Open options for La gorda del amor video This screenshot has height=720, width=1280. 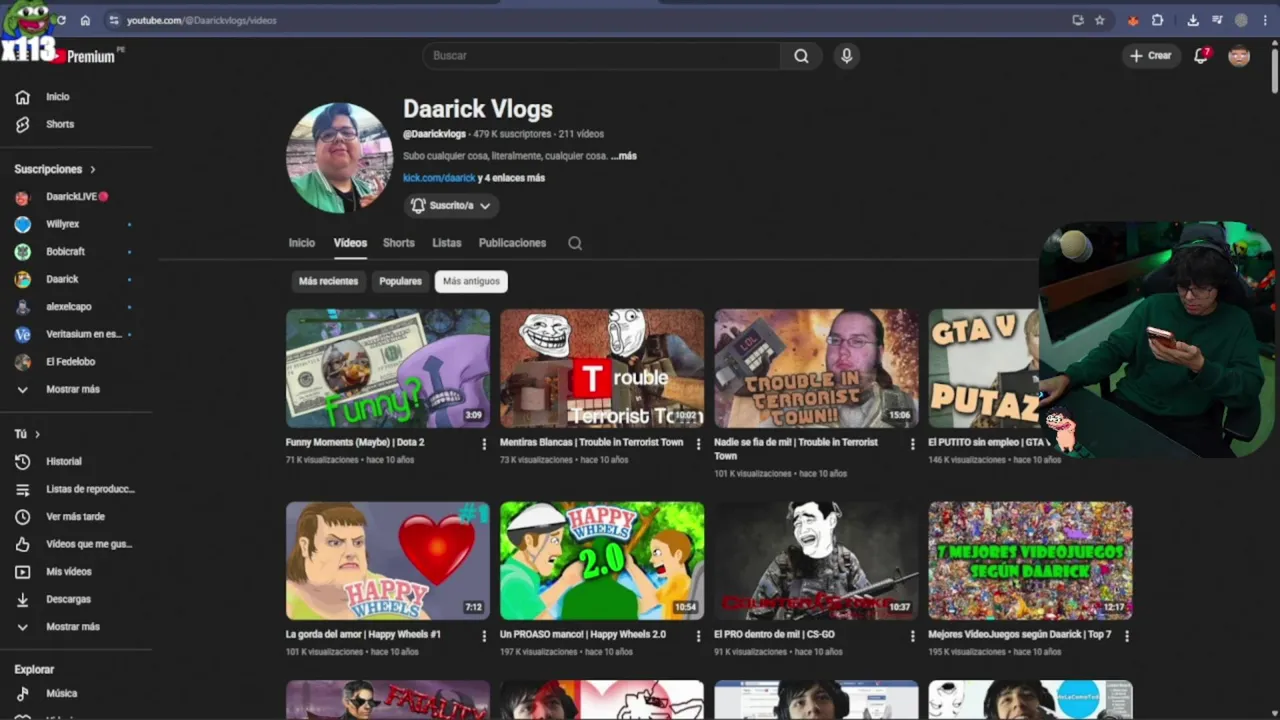click(484, 636)
